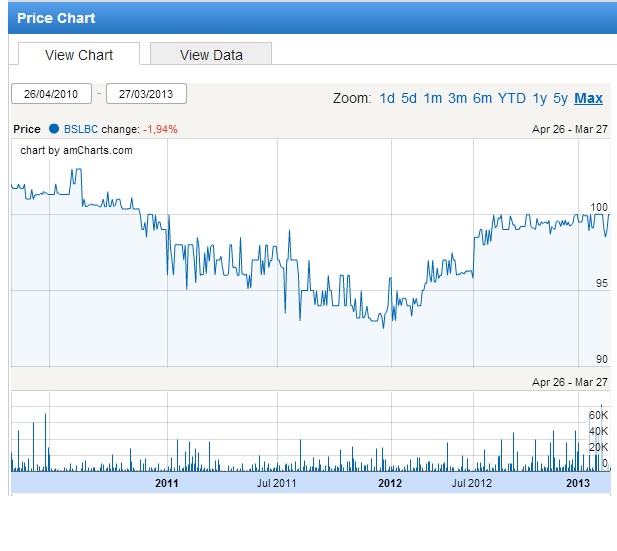Edit the start date field 26/04/2010
The width and height of the screenshot is (617, 551).
(52, 94)
